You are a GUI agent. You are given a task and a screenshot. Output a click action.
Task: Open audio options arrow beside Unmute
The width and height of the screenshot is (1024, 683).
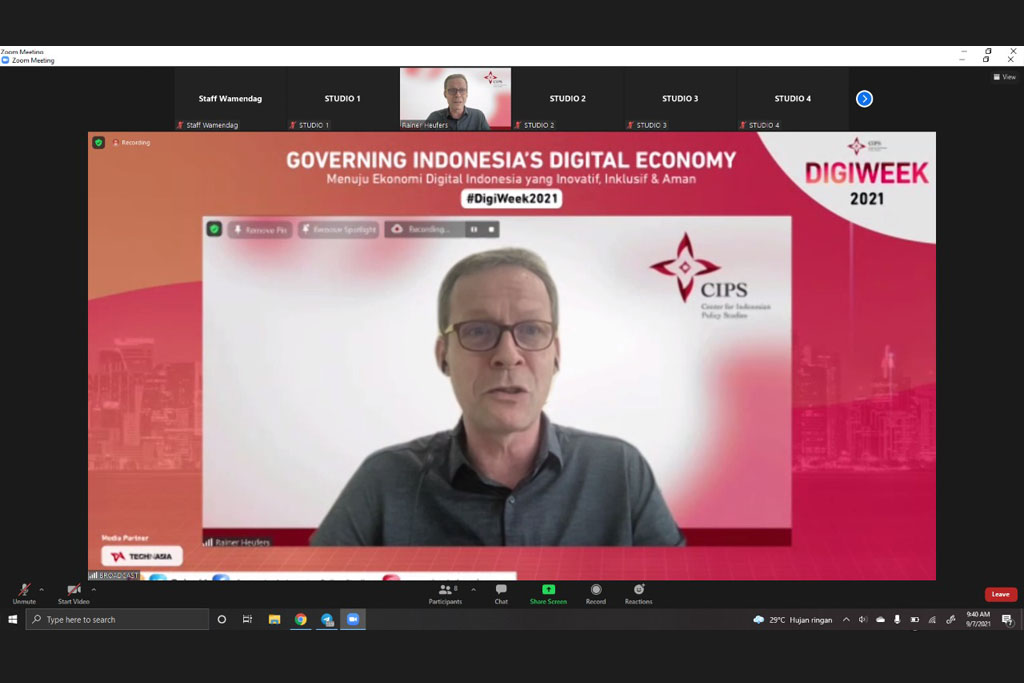point(42,590)
